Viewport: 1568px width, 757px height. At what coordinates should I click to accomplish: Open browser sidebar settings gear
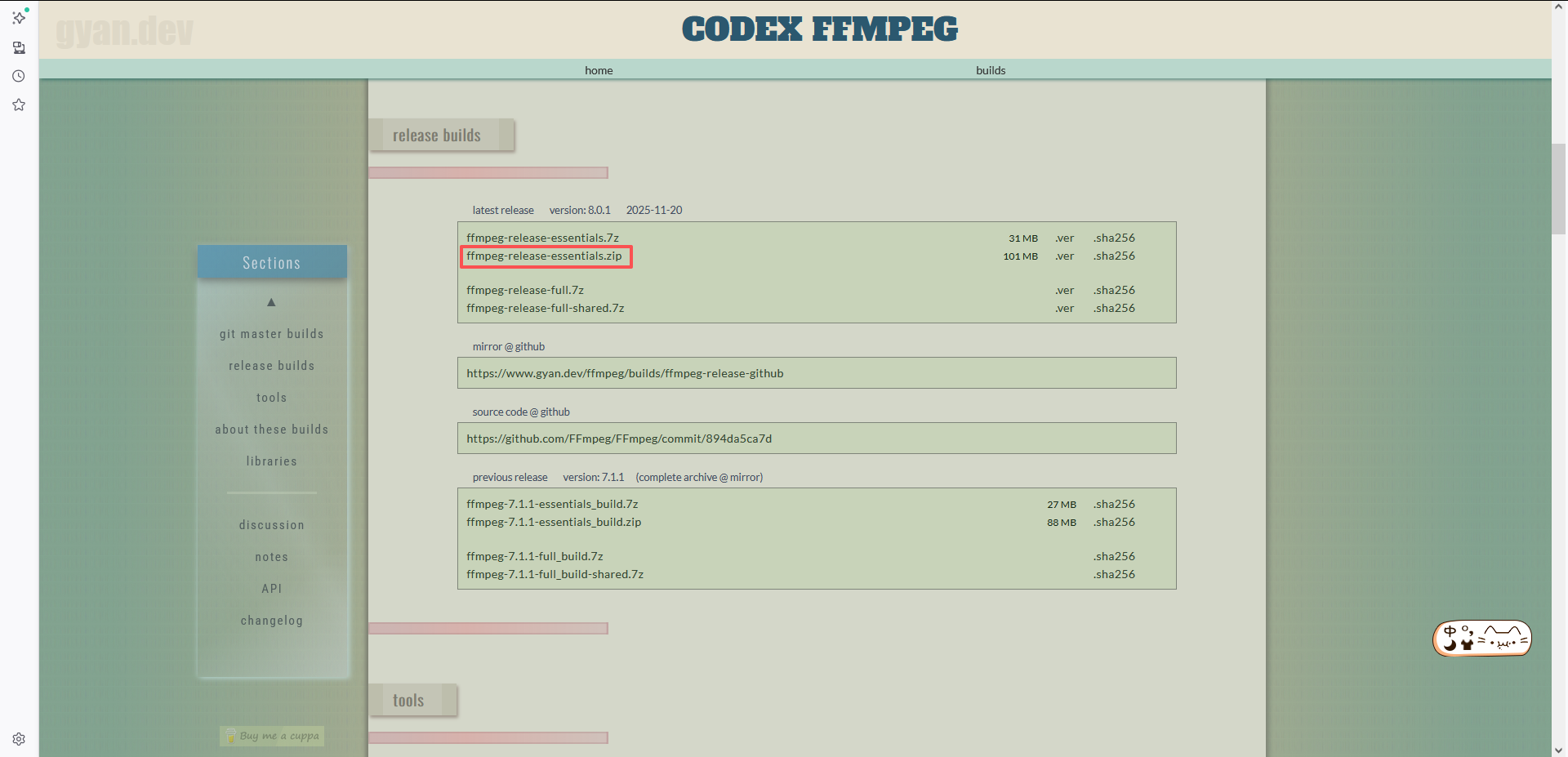pyautogui.click(x=19, y=739)
